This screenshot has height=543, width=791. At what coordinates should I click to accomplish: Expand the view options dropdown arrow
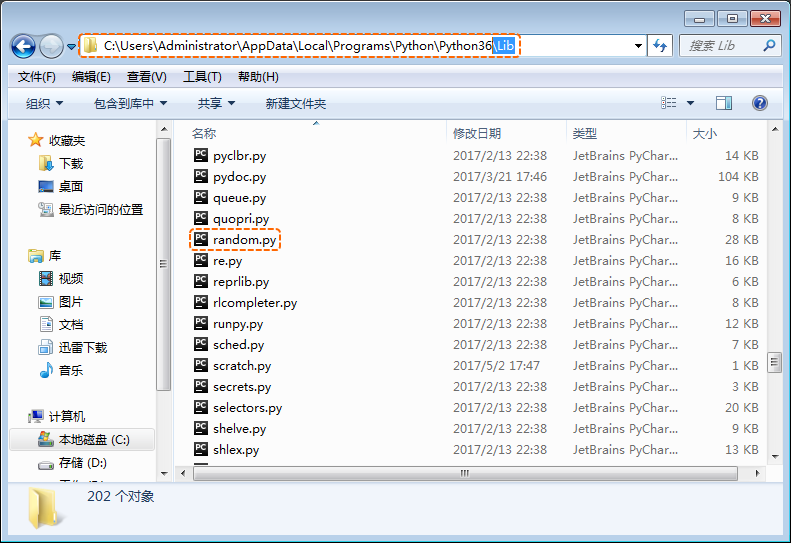click(691, 103)
